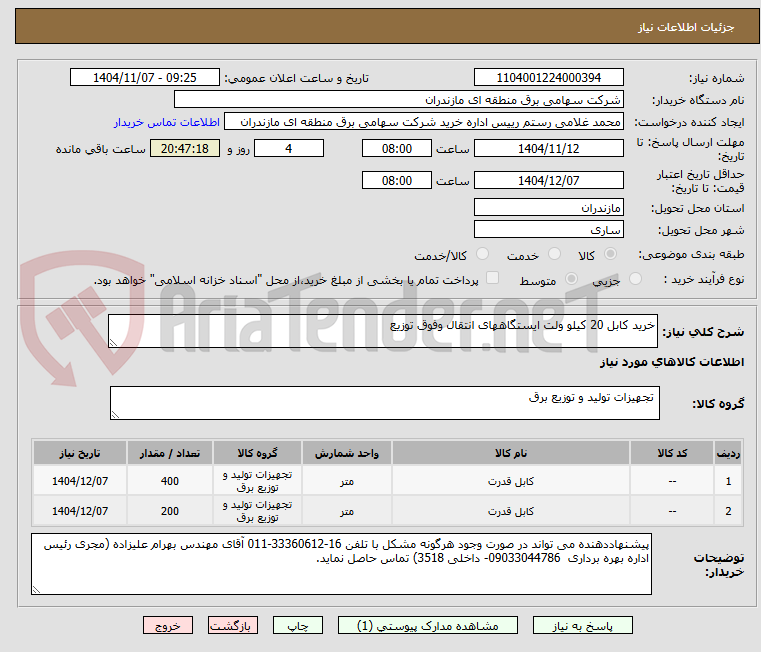Open مشاهده مدارک پیوستی (1) button

click(428, 625)
